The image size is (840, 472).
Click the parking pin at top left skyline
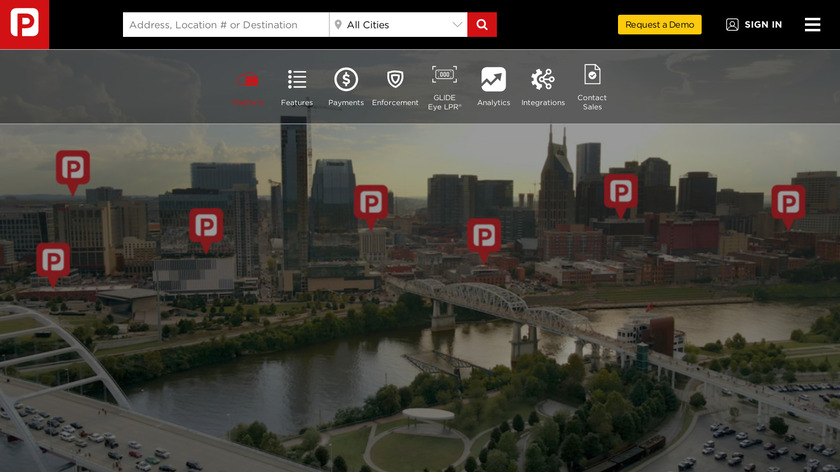click(72, 169)
